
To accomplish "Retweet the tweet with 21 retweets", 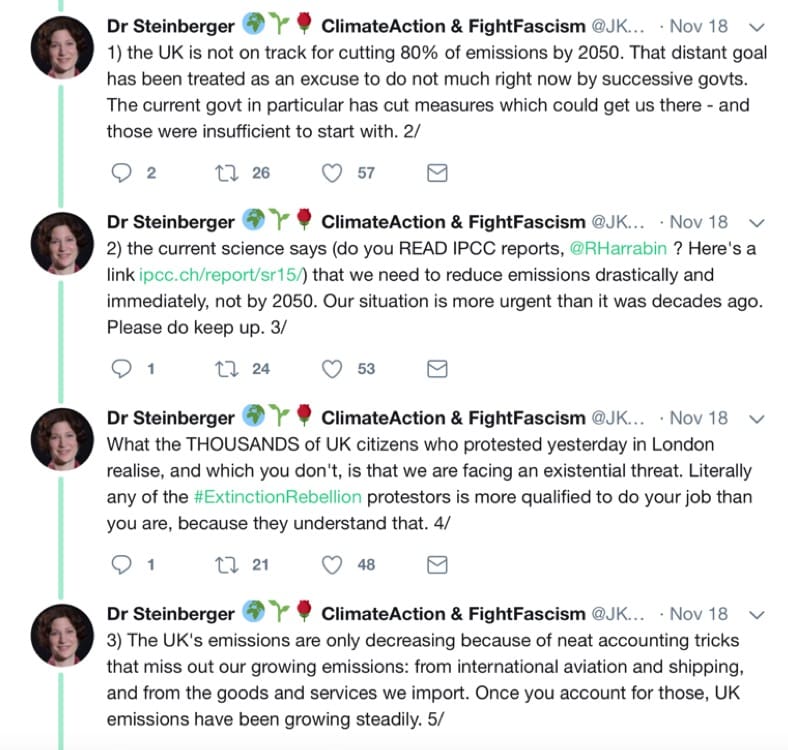I will tap(227, 566).
